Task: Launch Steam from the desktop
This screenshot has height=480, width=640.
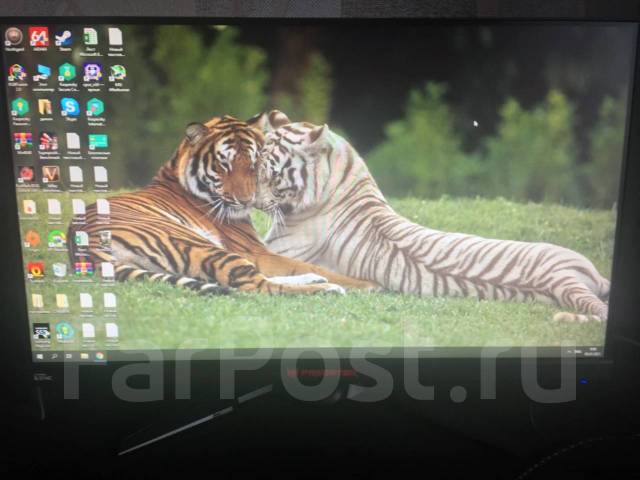Action: (64, 38)
